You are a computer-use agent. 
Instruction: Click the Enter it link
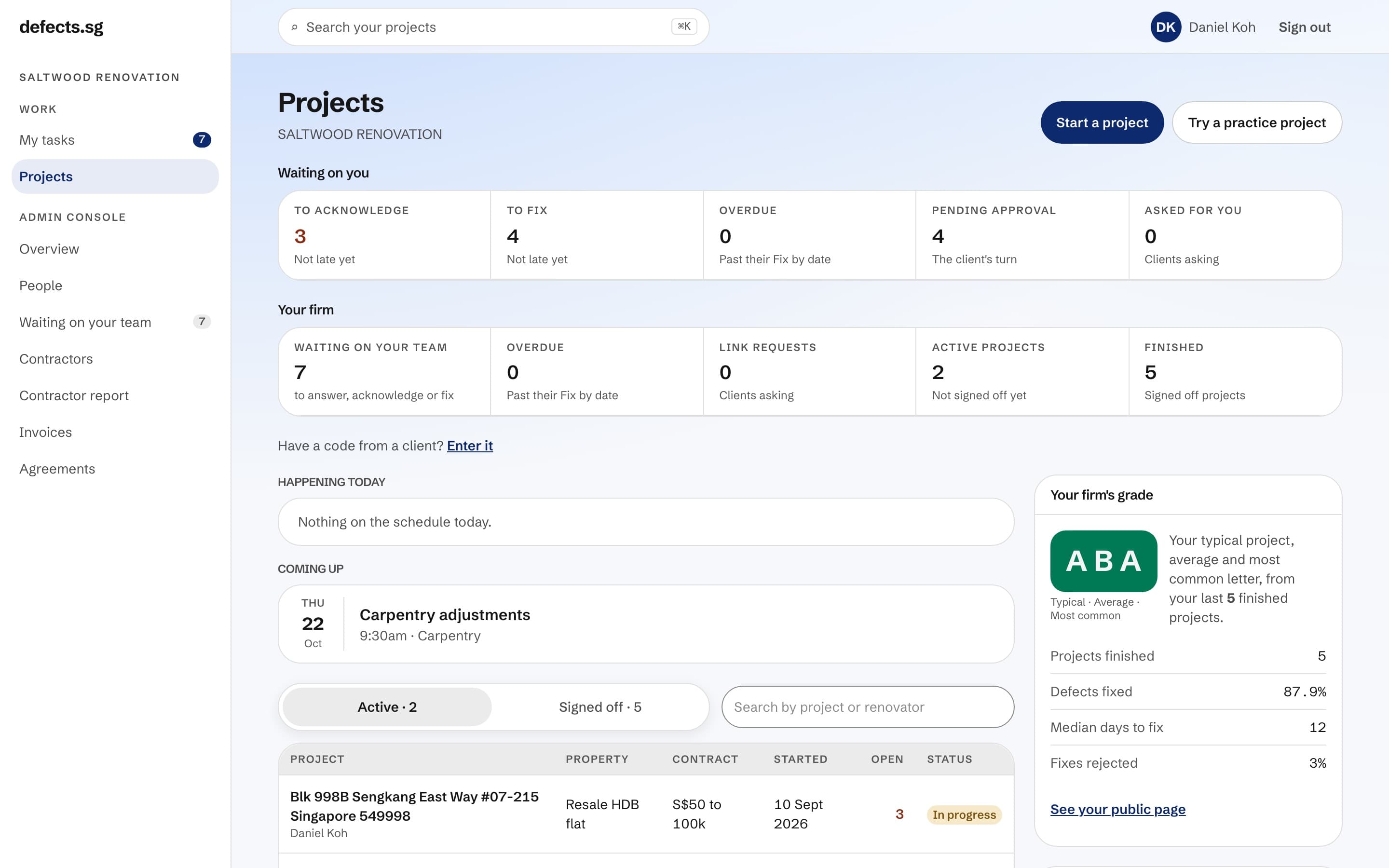point(469,446)
